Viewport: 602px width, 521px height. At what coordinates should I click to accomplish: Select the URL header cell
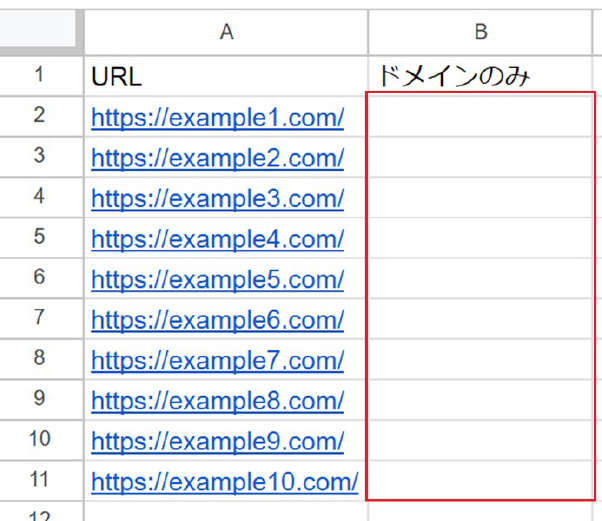226,76
